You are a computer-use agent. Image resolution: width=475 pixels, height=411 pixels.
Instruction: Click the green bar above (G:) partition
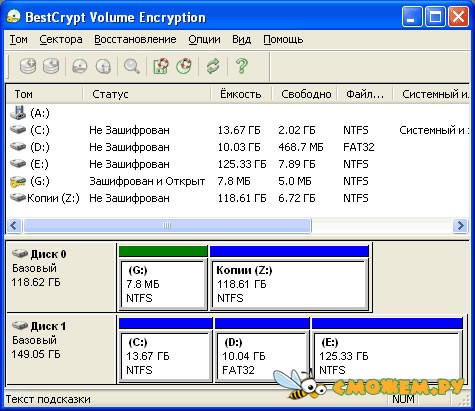(x=163, y=251)
